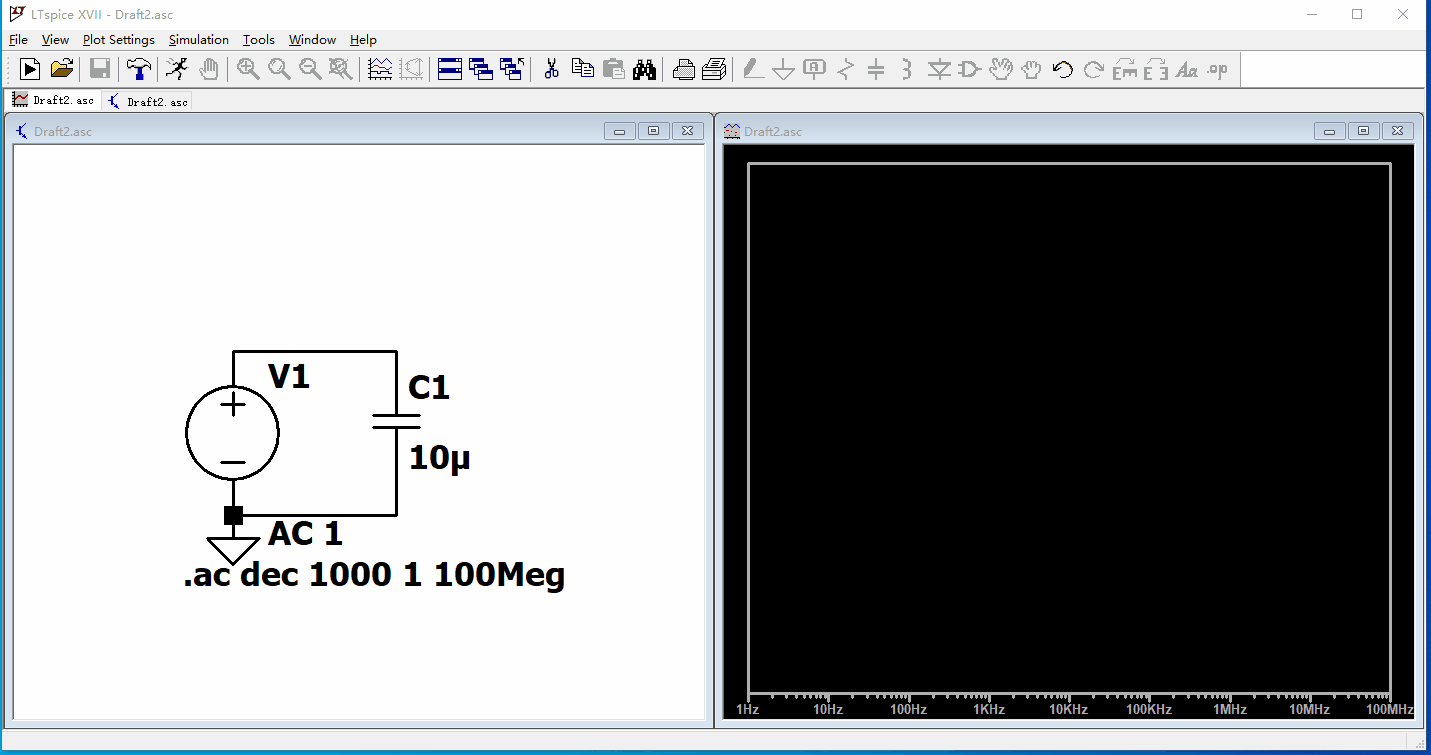Image resolution: width=1431 pixels, height=755 pixels.
Task: Run simulation with the running man icon
Action: (x=176, y=69)
